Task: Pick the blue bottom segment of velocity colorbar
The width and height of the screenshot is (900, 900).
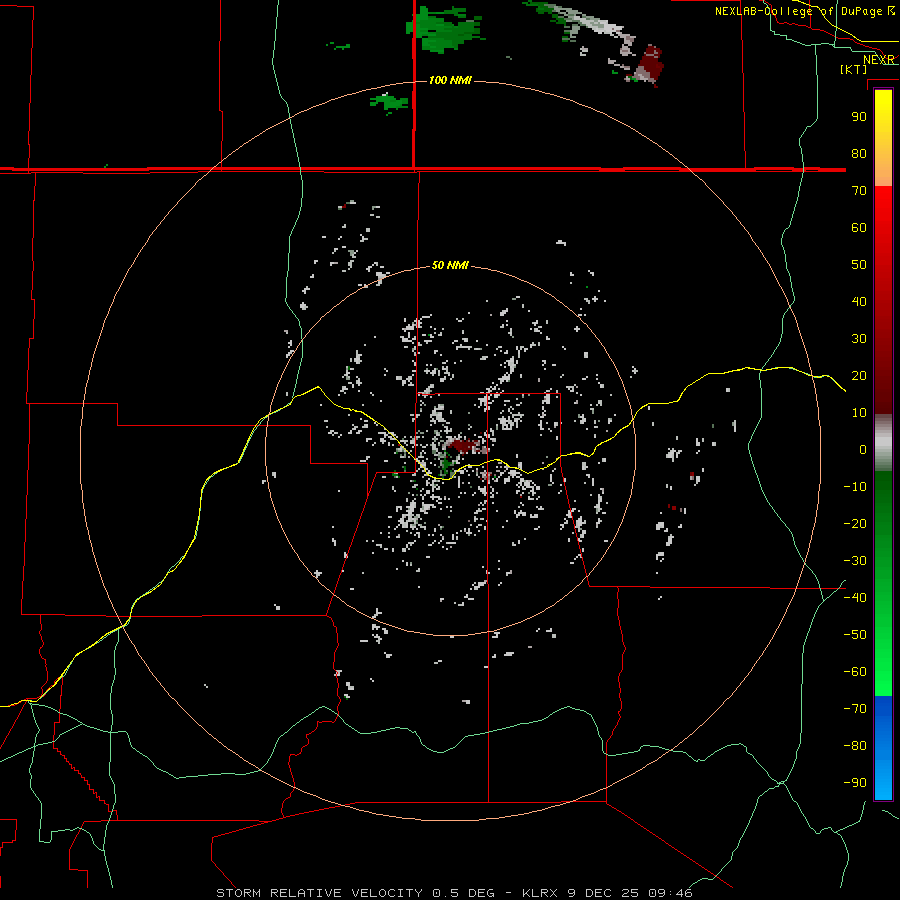Action: (883, 747)
